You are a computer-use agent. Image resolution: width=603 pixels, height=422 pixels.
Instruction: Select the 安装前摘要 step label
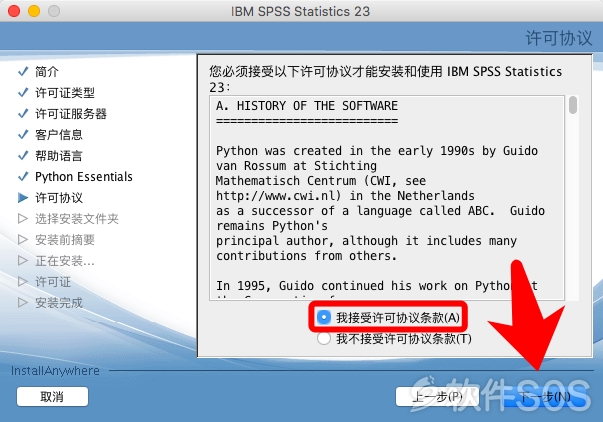[x=65, y=240]
